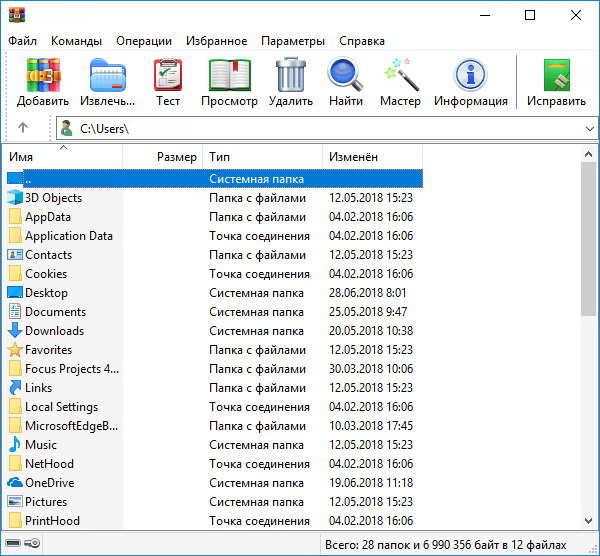
Task: Expand the address path dropdown
Action: 589,129
